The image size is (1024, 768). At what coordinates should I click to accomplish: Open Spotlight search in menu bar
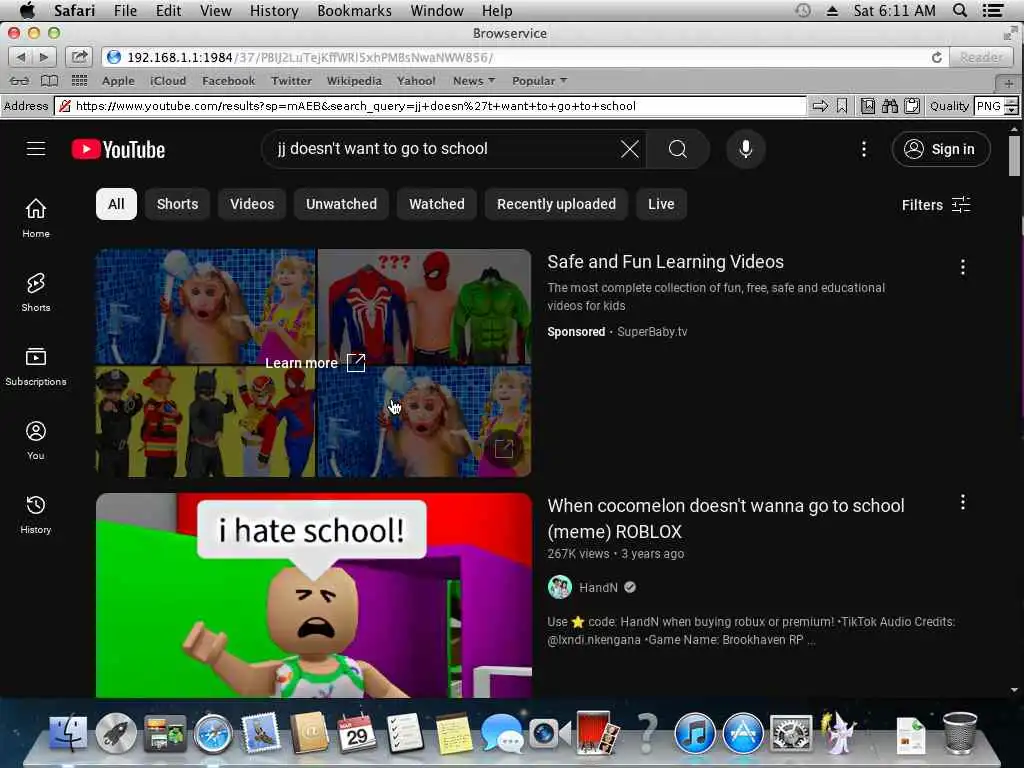960,10
